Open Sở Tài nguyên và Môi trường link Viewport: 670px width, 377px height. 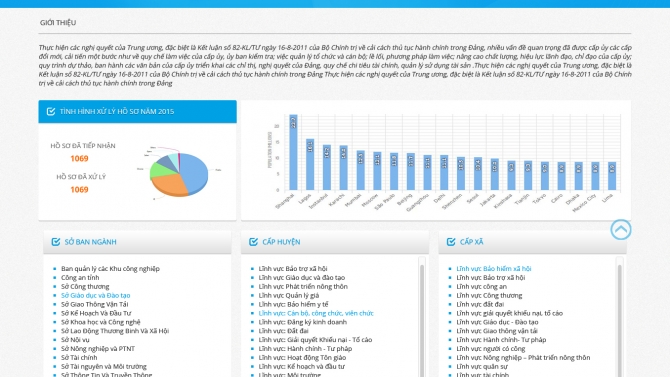point(104,366)
